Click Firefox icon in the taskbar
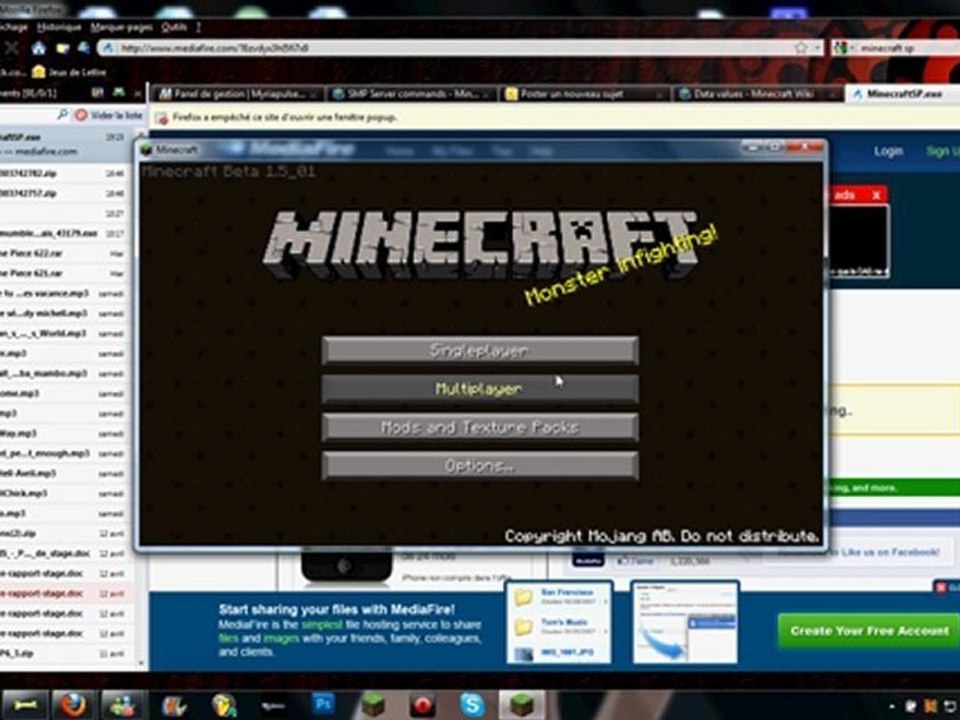This screenshot has width=960, height=720. click(72, 705)
